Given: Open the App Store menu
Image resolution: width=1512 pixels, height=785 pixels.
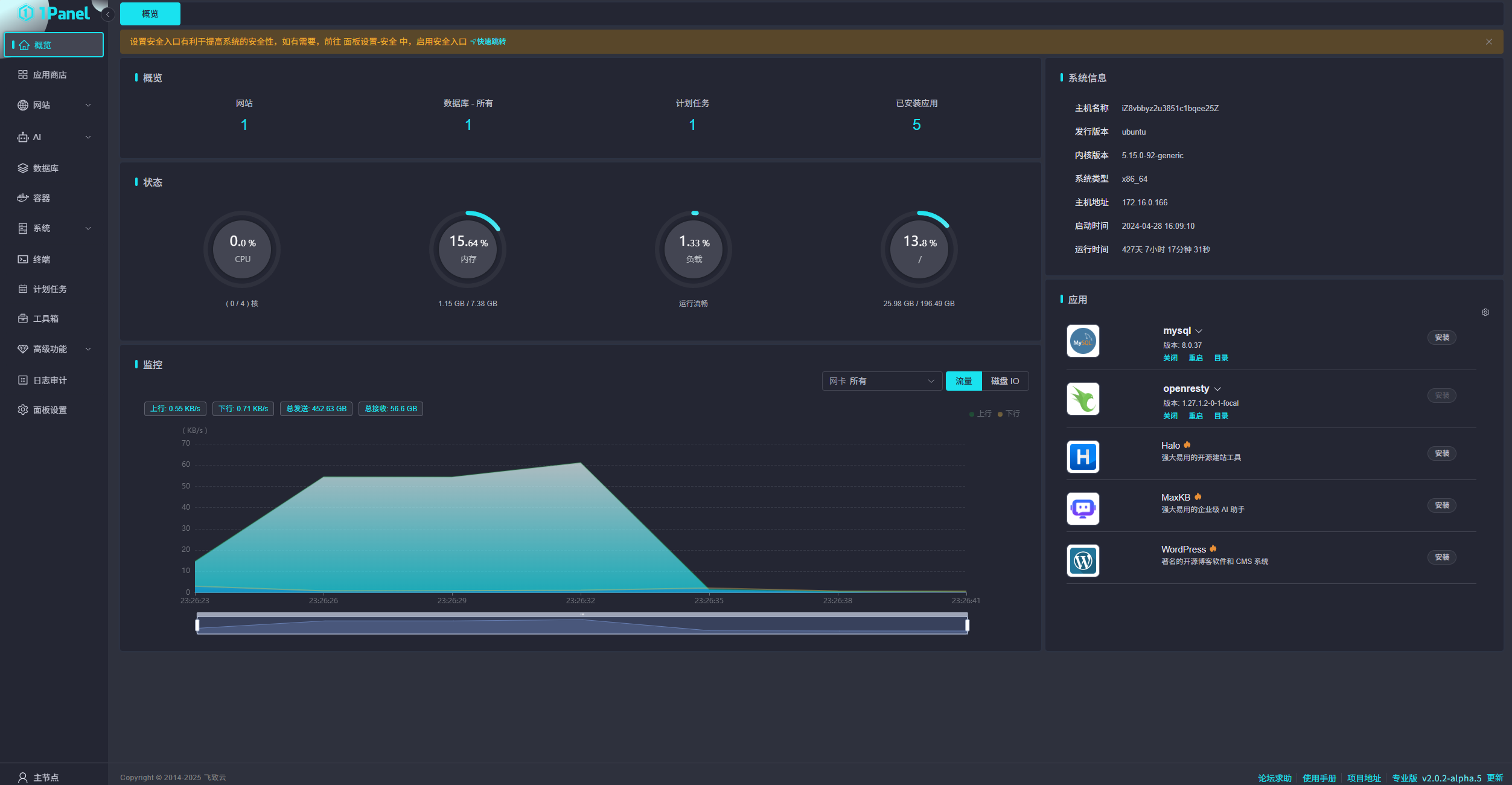Looking at the screenshot, I should 49,75.
